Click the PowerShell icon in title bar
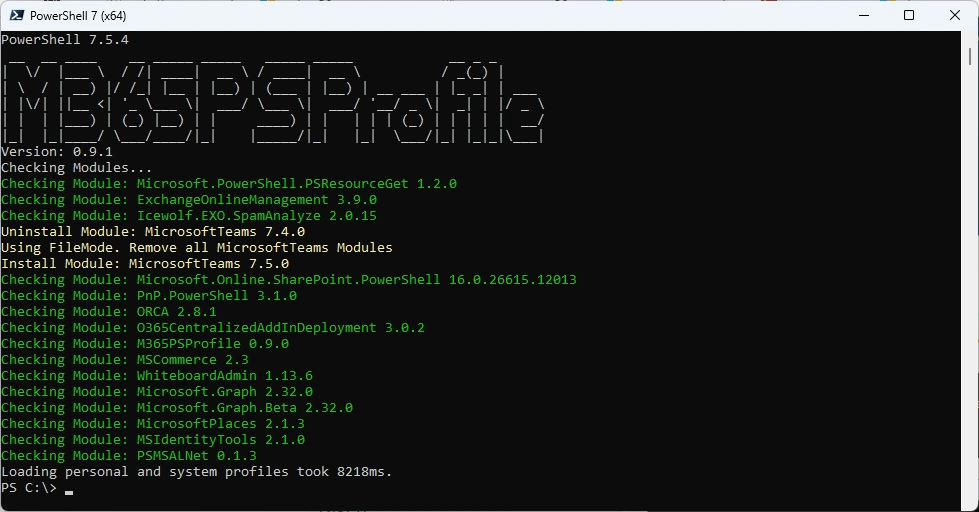 pyautogui.click(x=15, y=16)
